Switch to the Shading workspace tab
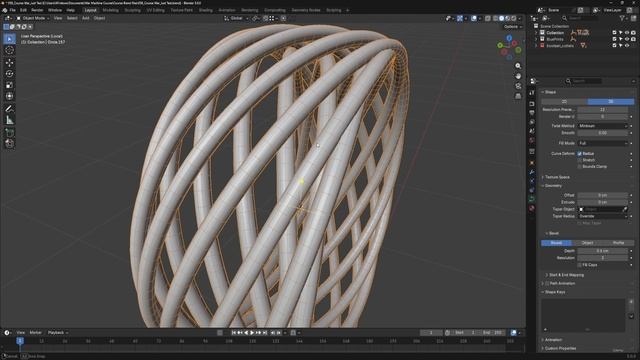Screen dimensions: 640x360 pos(206,10)
